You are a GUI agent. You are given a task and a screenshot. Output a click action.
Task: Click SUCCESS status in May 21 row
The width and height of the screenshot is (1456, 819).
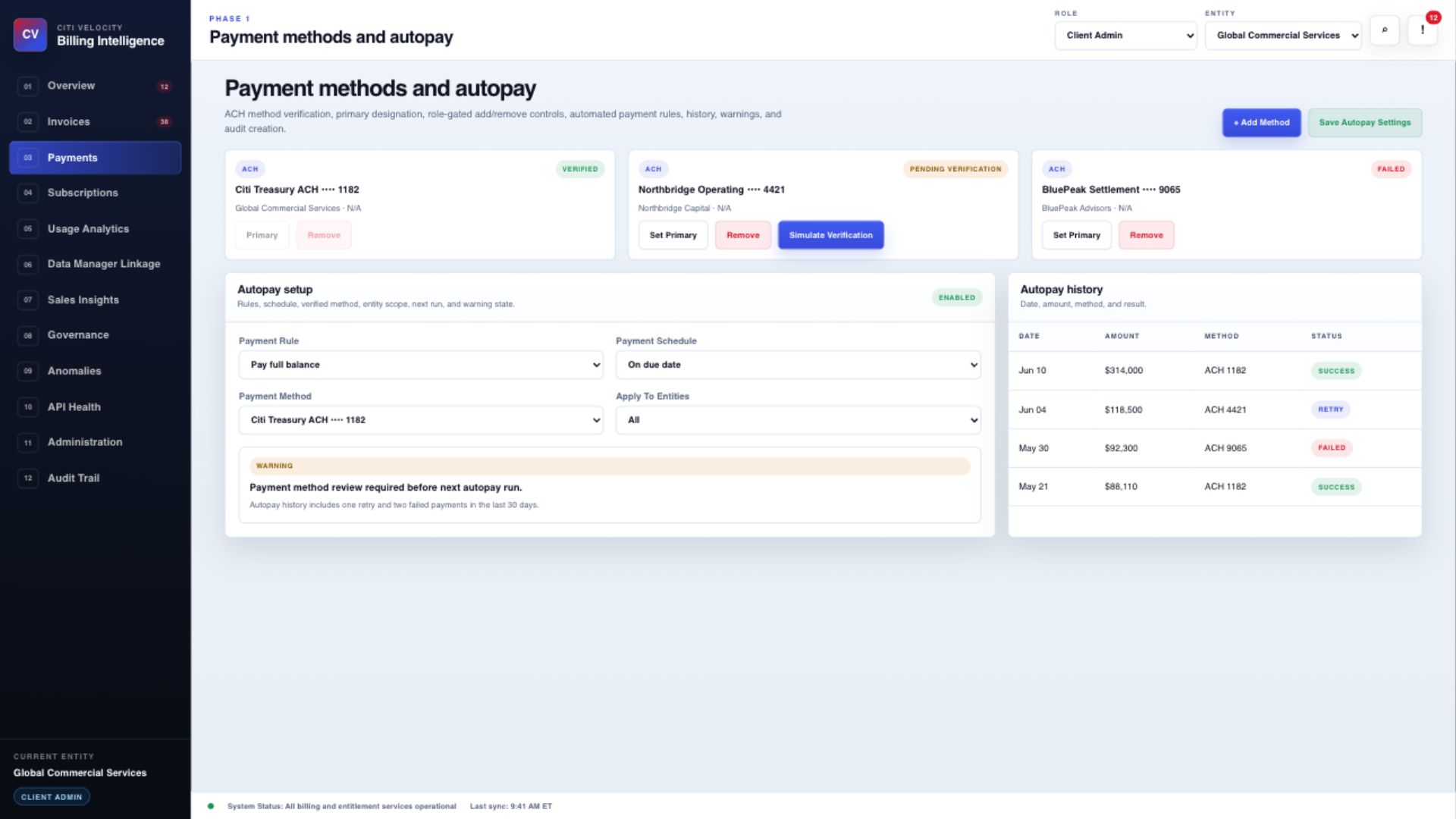[1336, 487]
